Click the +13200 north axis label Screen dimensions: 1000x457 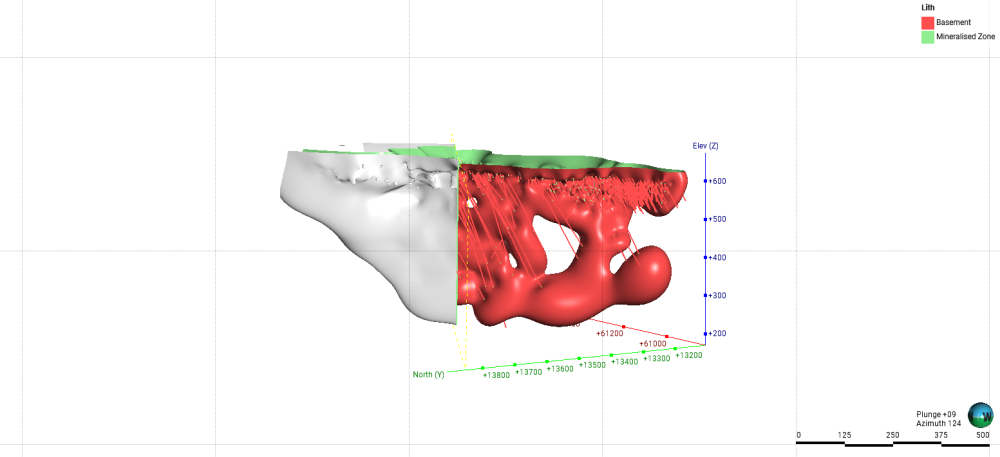689,355
